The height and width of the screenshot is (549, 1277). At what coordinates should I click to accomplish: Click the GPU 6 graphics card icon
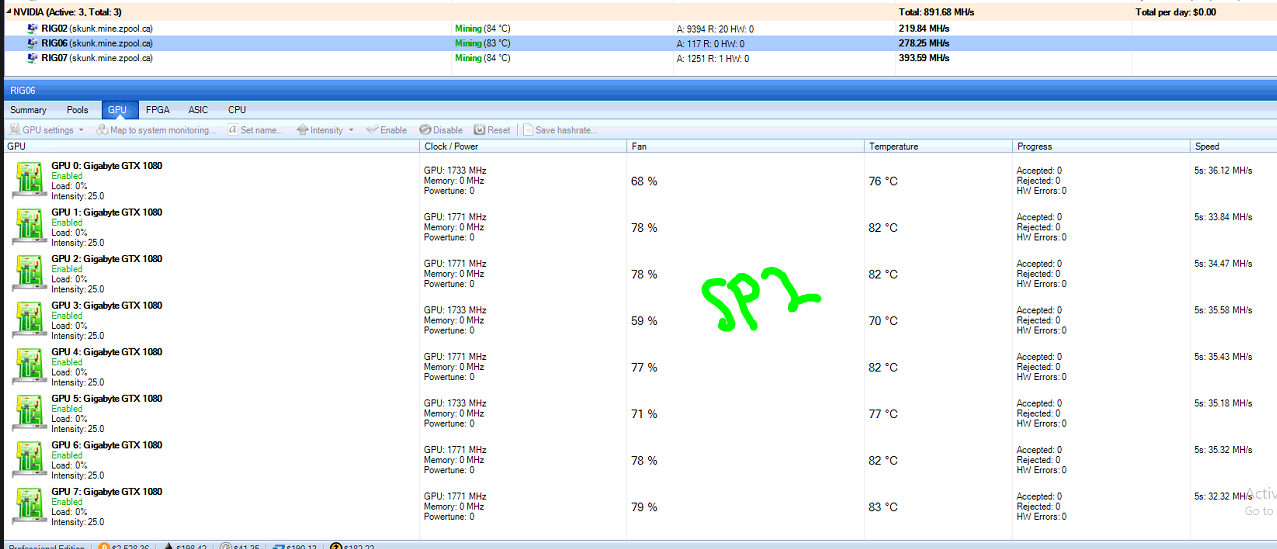click(x=29, y=460)
